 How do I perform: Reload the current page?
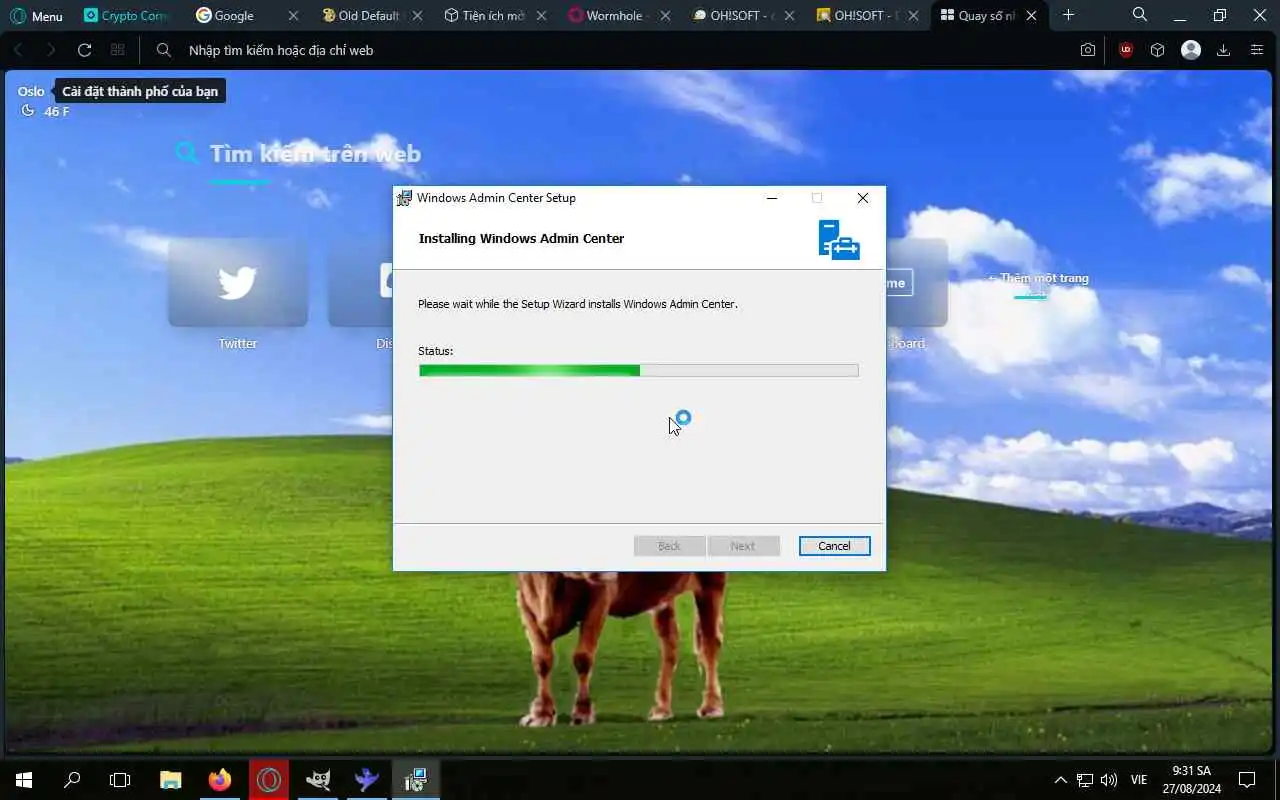click(85, 50)
